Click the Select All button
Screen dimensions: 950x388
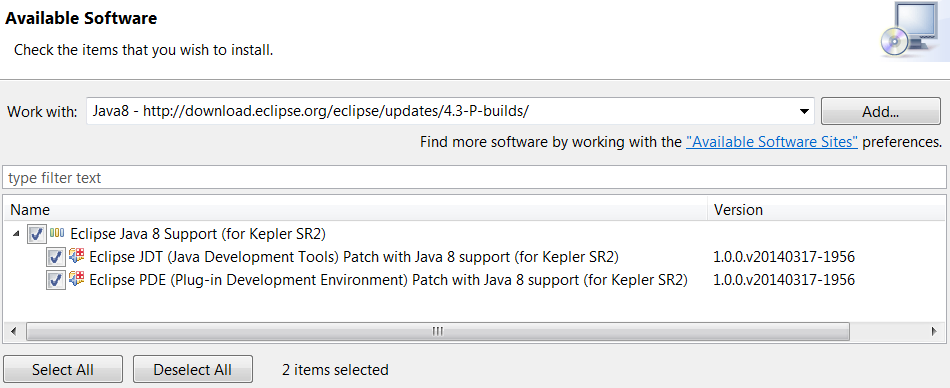coord(63,369)
